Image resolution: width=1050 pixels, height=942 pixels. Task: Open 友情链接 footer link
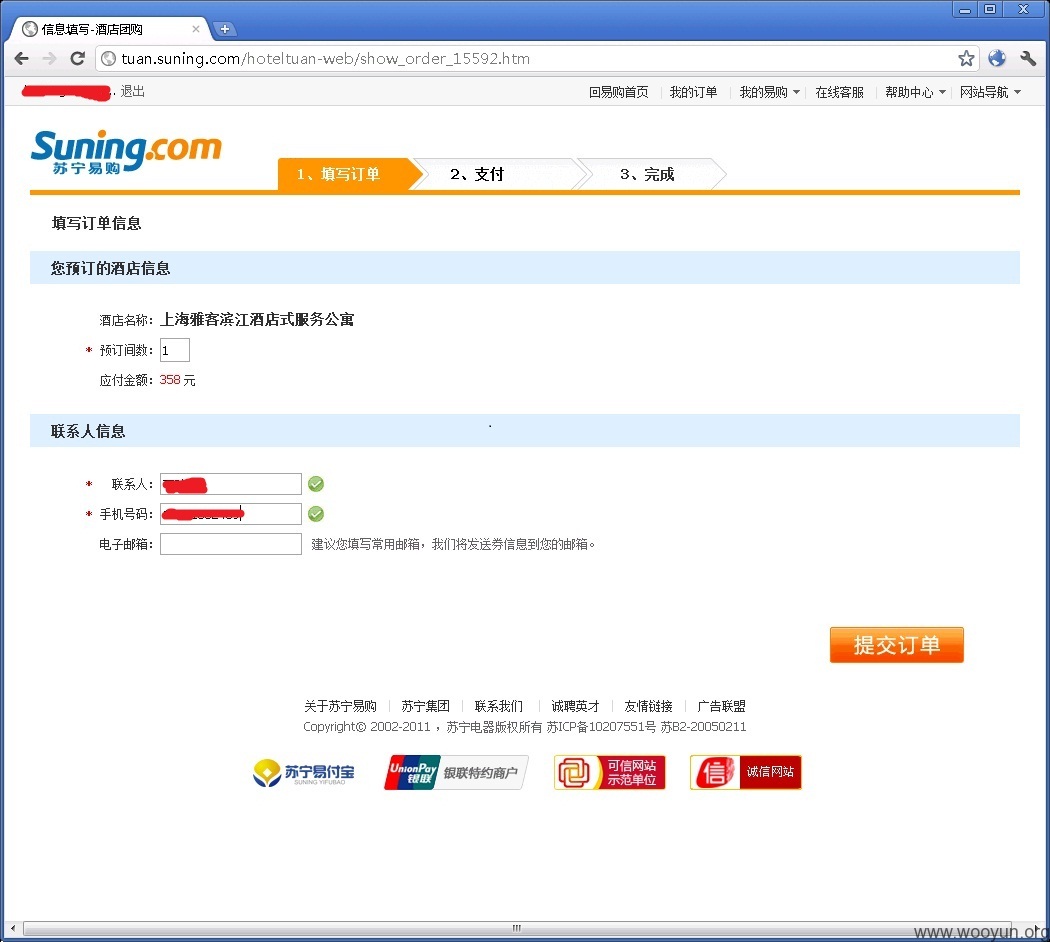(648, 706)
